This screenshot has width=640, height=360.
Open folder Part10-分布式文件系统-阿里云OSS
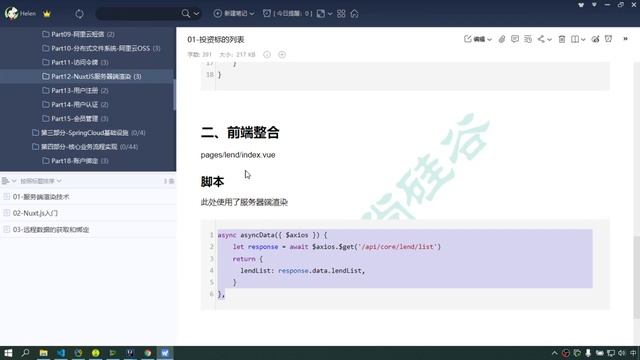pos(101,48)
